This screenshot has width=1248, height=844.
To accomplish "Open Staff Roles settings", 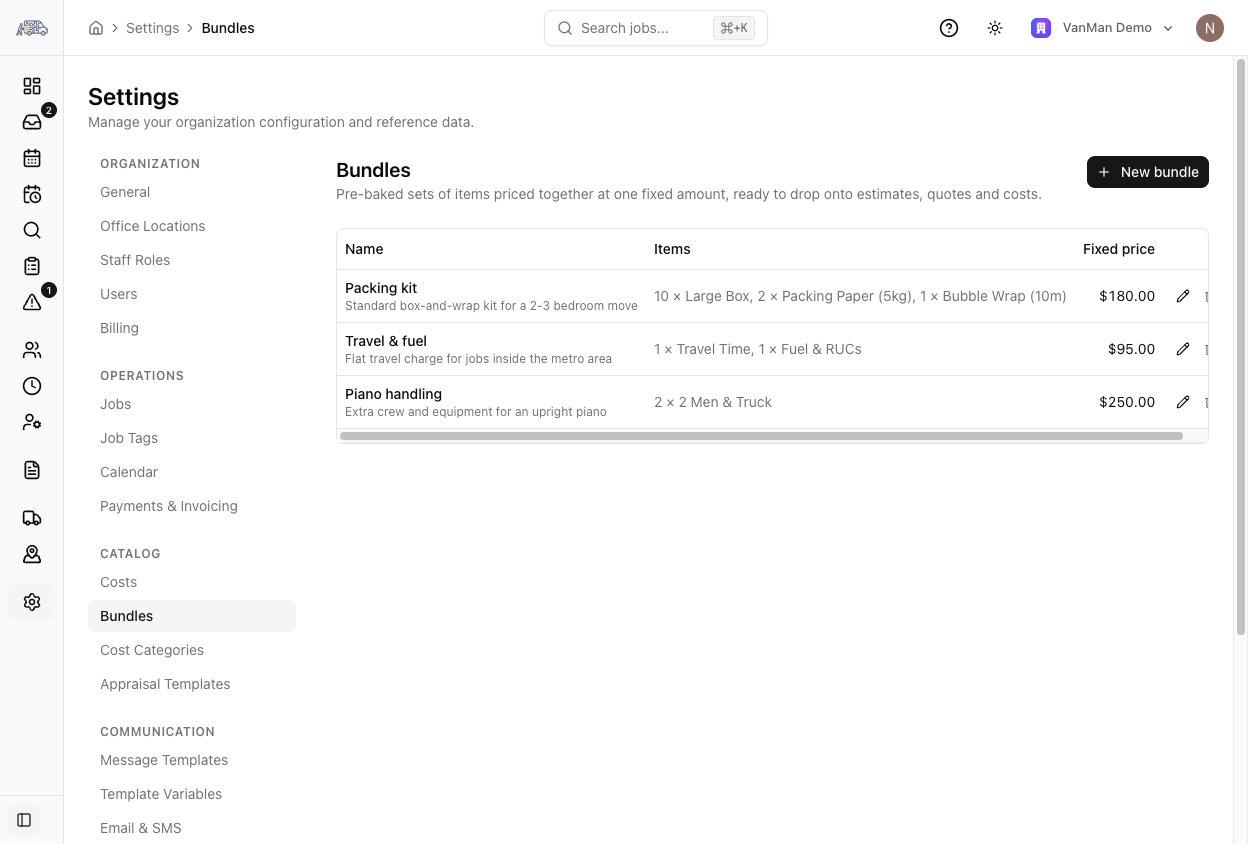I will pos(135,260).
